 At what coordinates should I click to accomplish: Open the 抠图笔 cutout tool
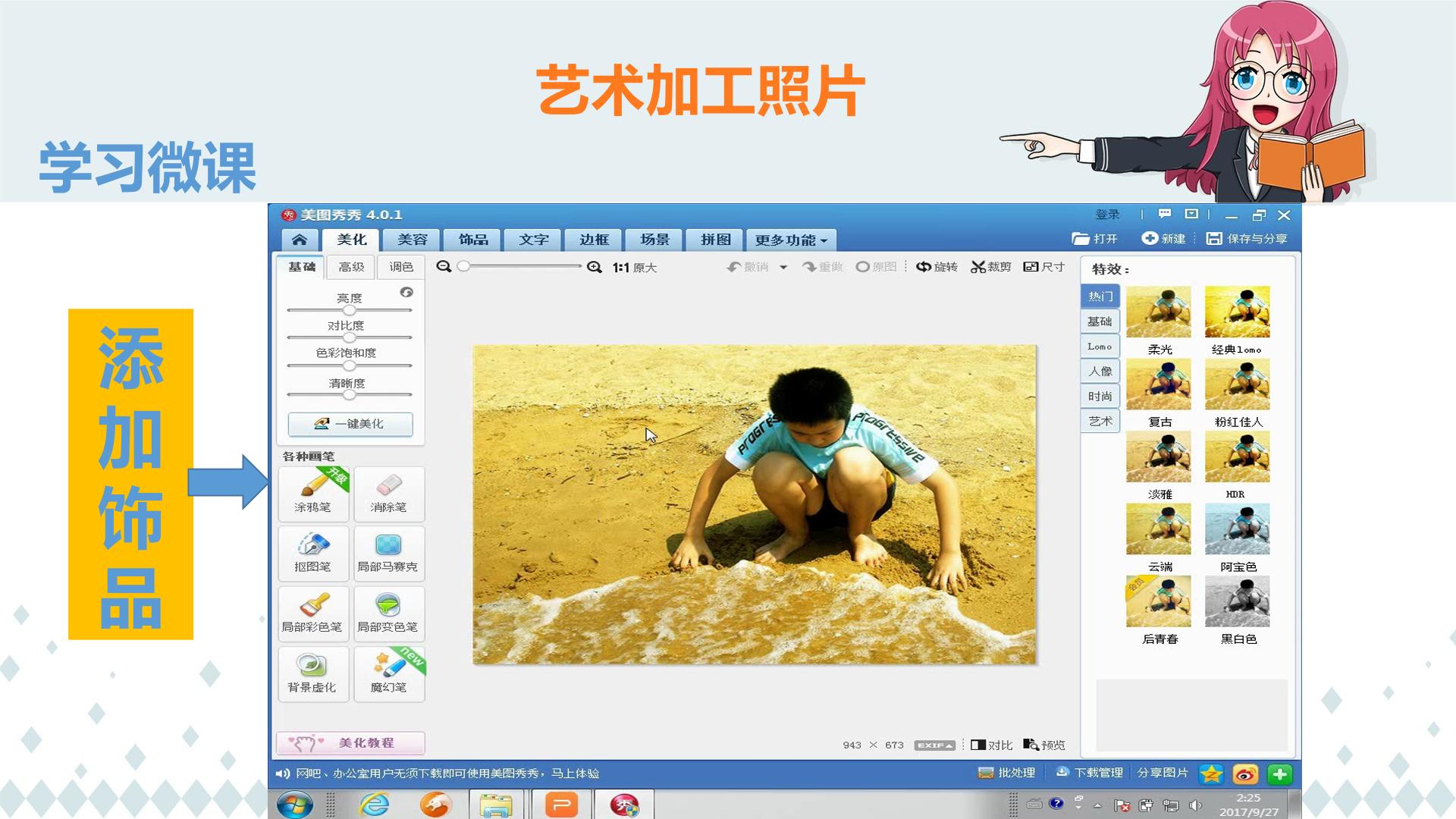[313, 554]
